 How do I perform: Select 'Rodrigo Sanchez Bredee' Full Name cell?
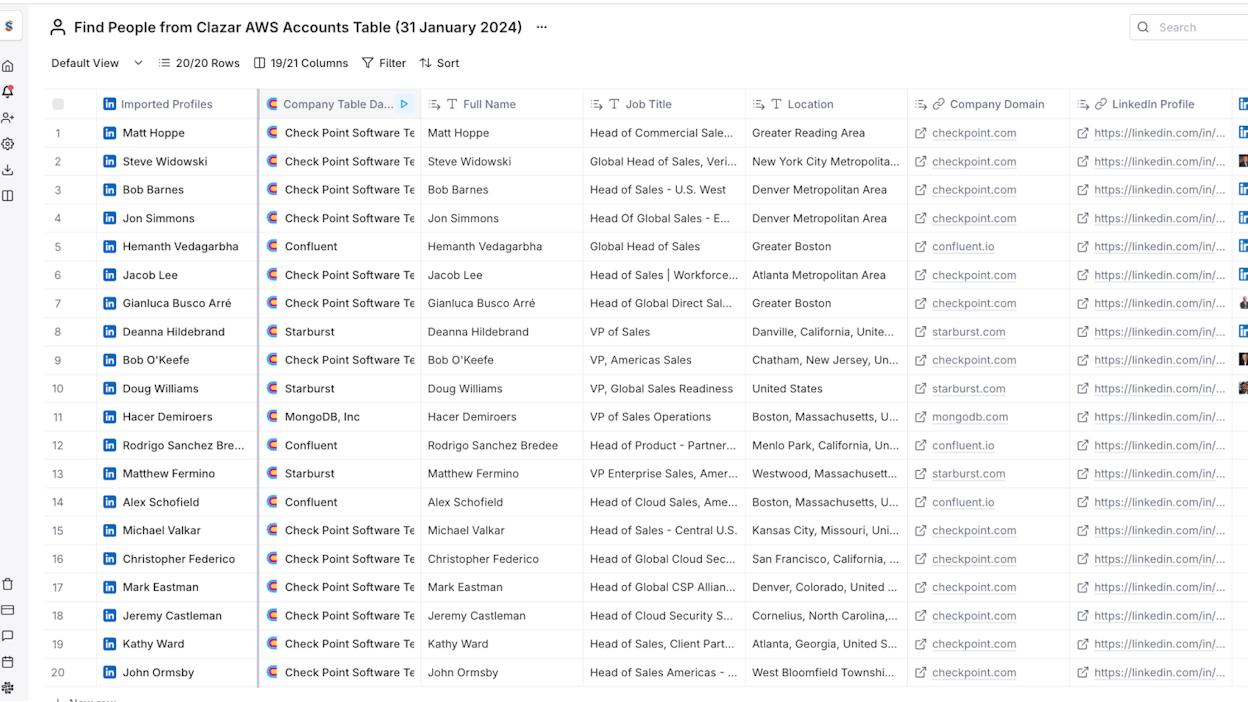click(x=502, y=445)
